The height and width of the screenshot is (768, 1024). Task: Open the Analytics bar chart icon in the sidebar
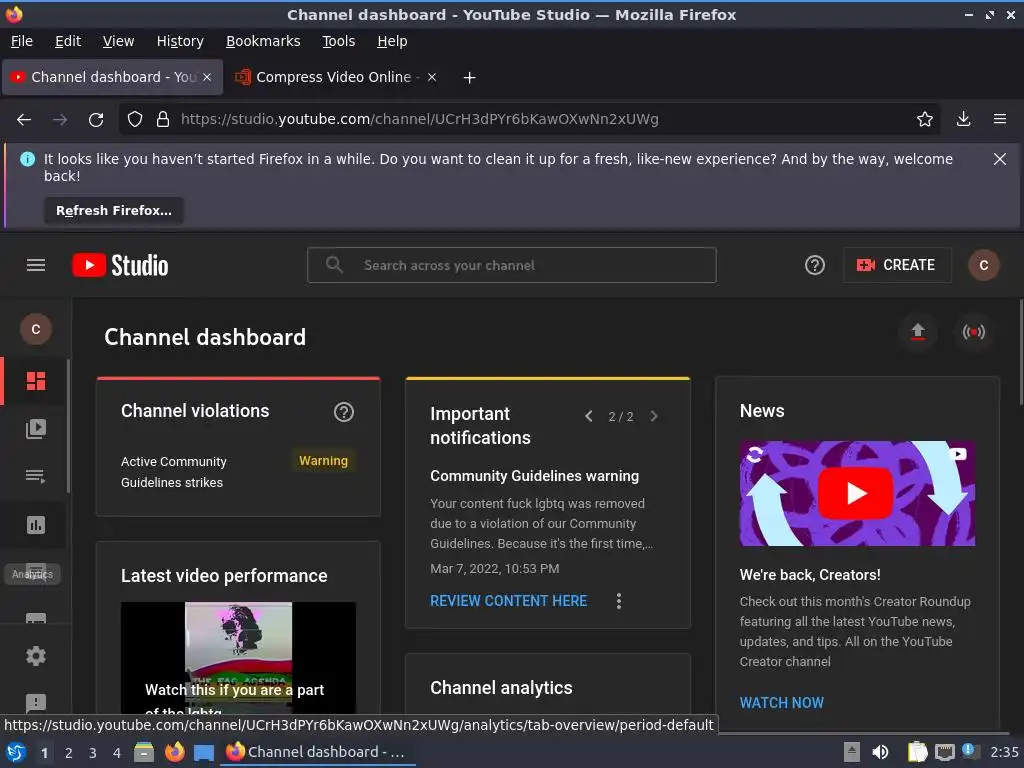click(36, 524)
